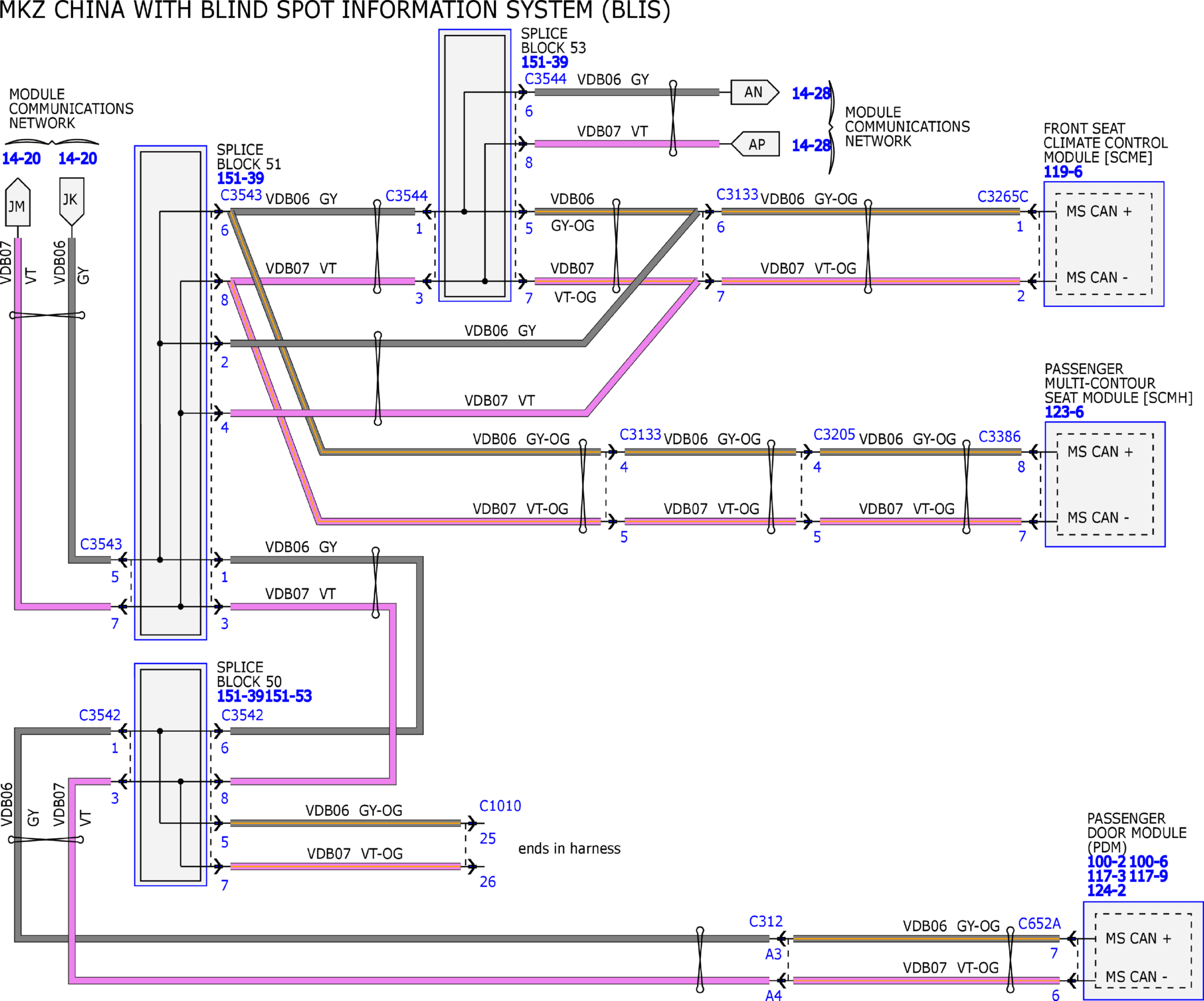This screenshot has height=1001, width=1204.
Task: Select the Front Seat Climate Control Module box
Action: (1103, 244)
